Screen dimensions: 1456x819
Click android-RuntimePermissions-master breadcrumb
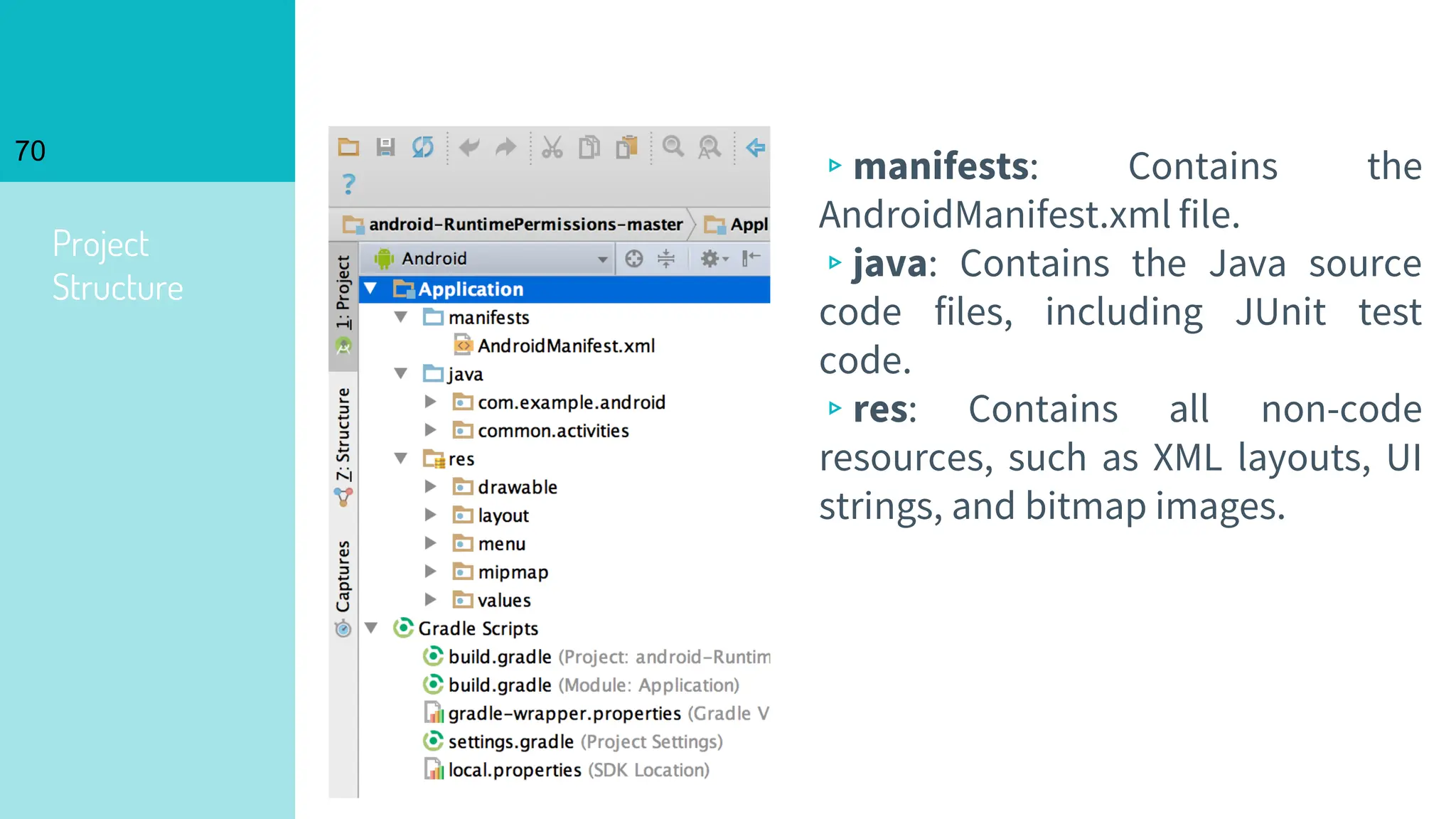(513, 225)
